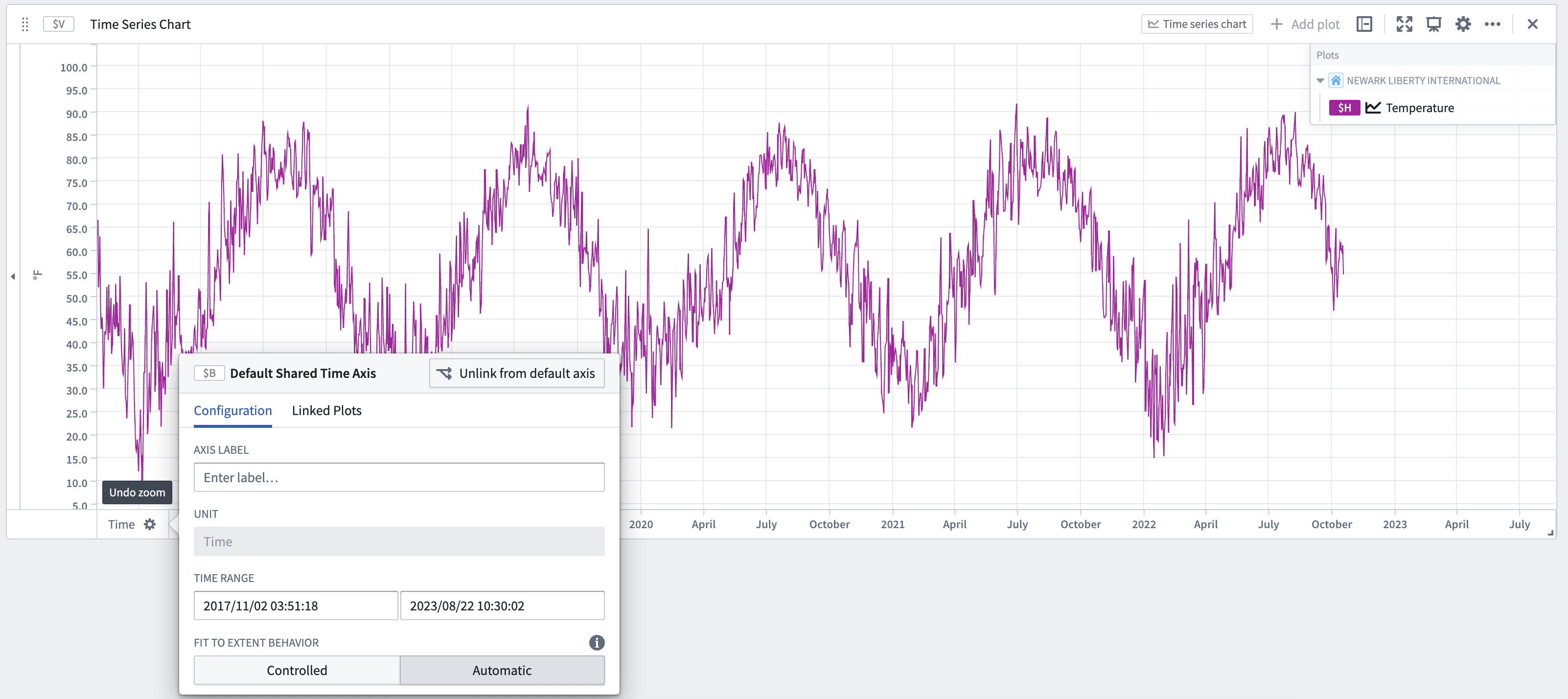This screenshot has height=699, width=1568.
Task: Open presentation mode icon
Action: [x=1433, y=24]
